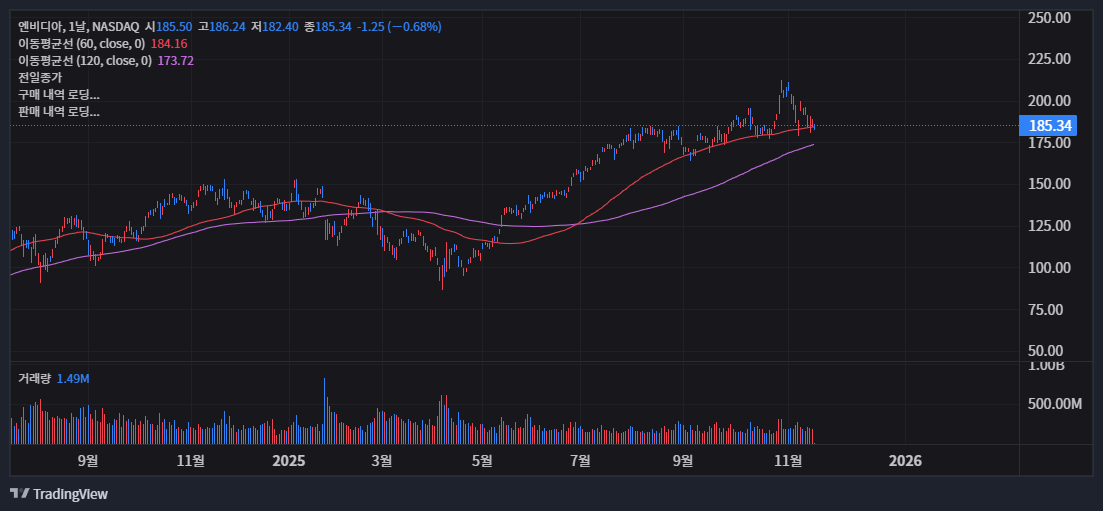1103x511 pixels.
Task: Click the 100.00 price scale label
Action: (1050, 268)
